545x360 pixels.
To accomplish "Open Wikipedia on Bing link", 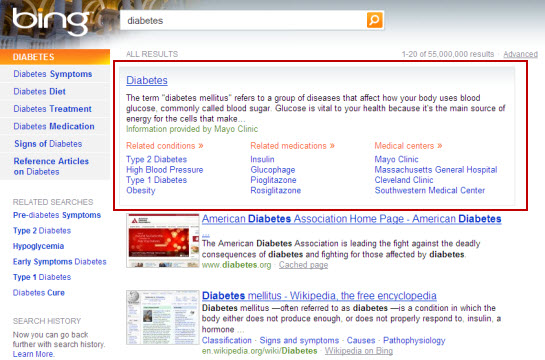I will click(x=359, y=351).
